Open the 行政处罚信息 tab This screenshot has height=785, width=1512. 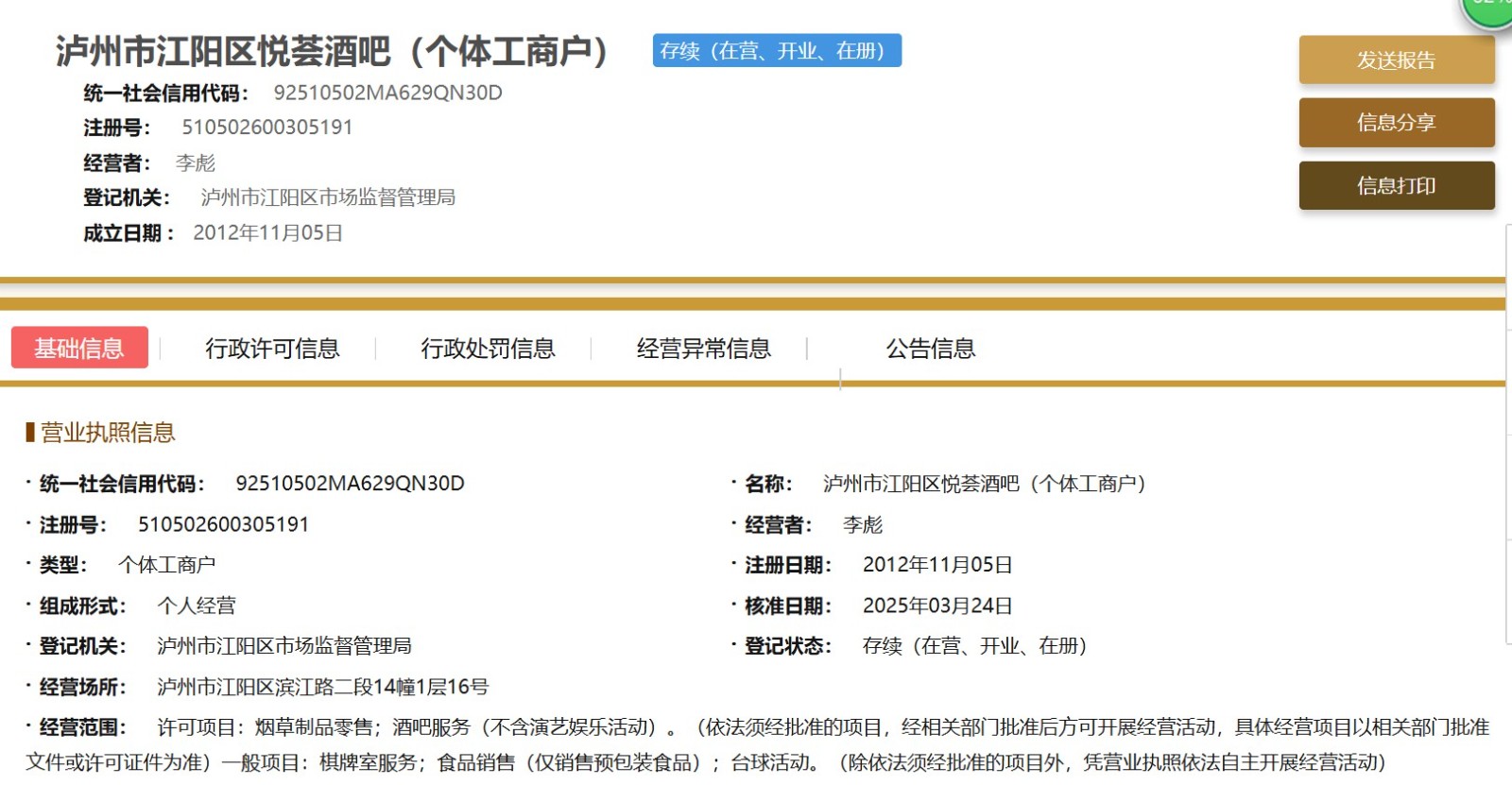point(488,349)
